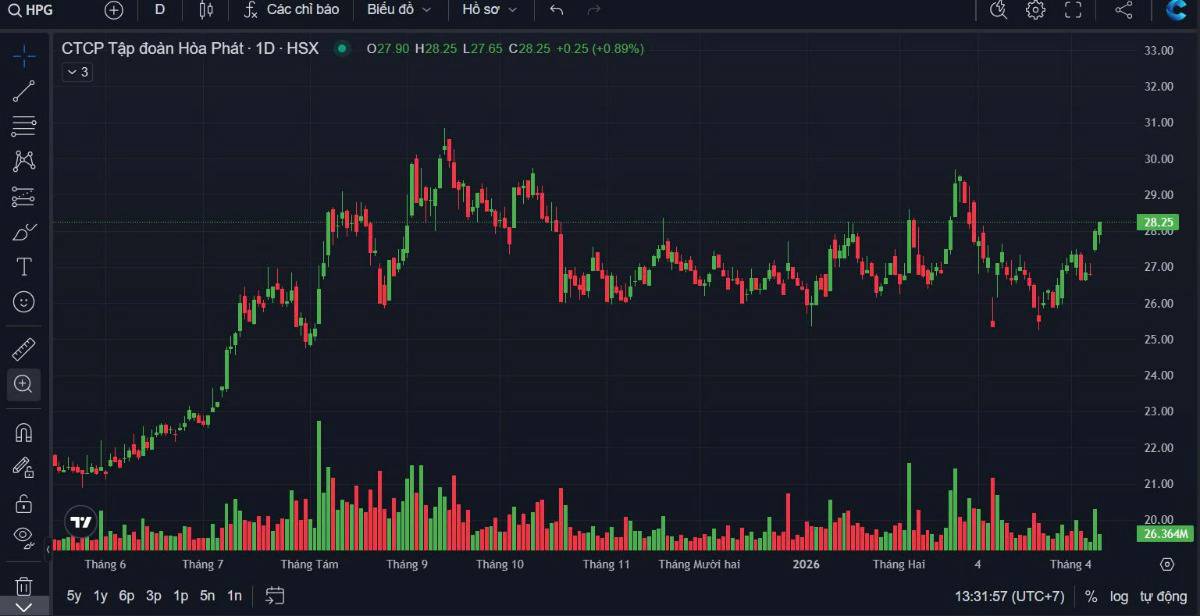Activate the zoom in tool
The height and width of the screenshot is (616, 1200).
24,384
